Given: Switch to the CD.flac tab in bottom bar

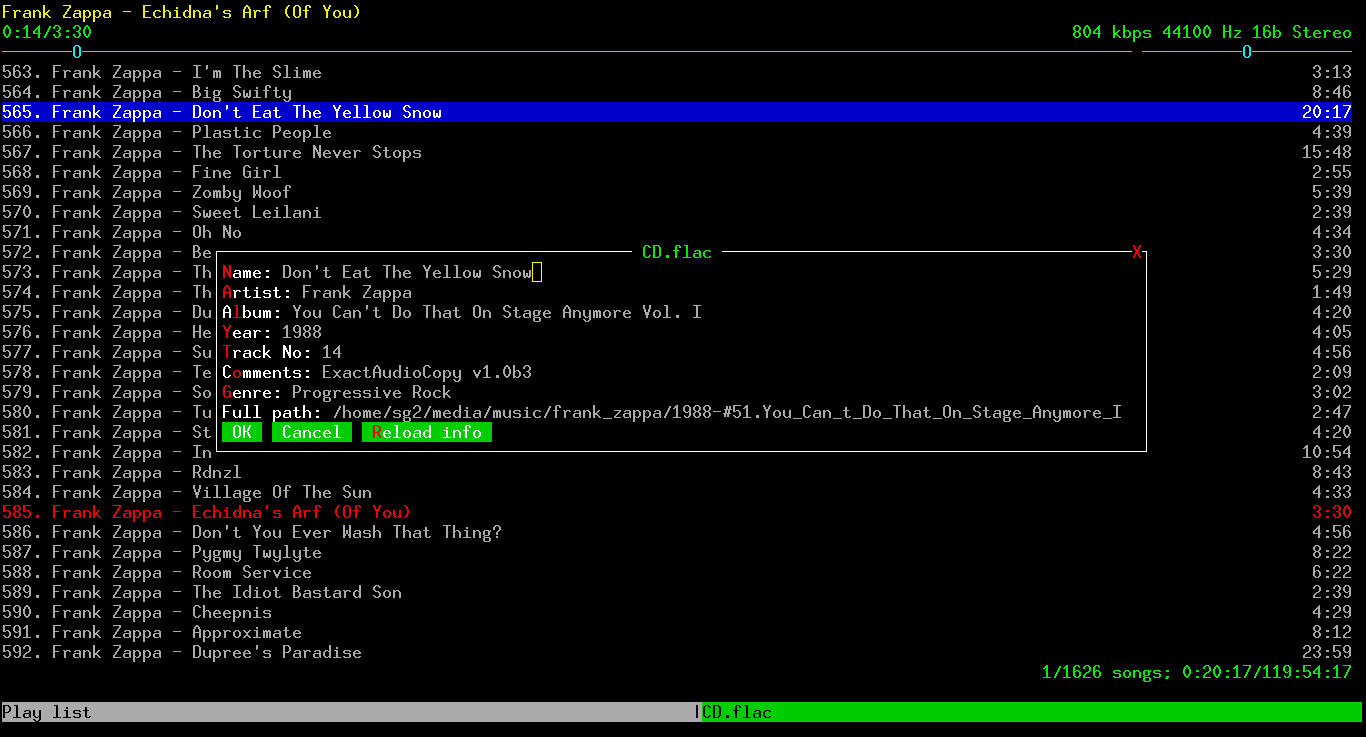Looking at the screenshot, I should [1031, 712].
